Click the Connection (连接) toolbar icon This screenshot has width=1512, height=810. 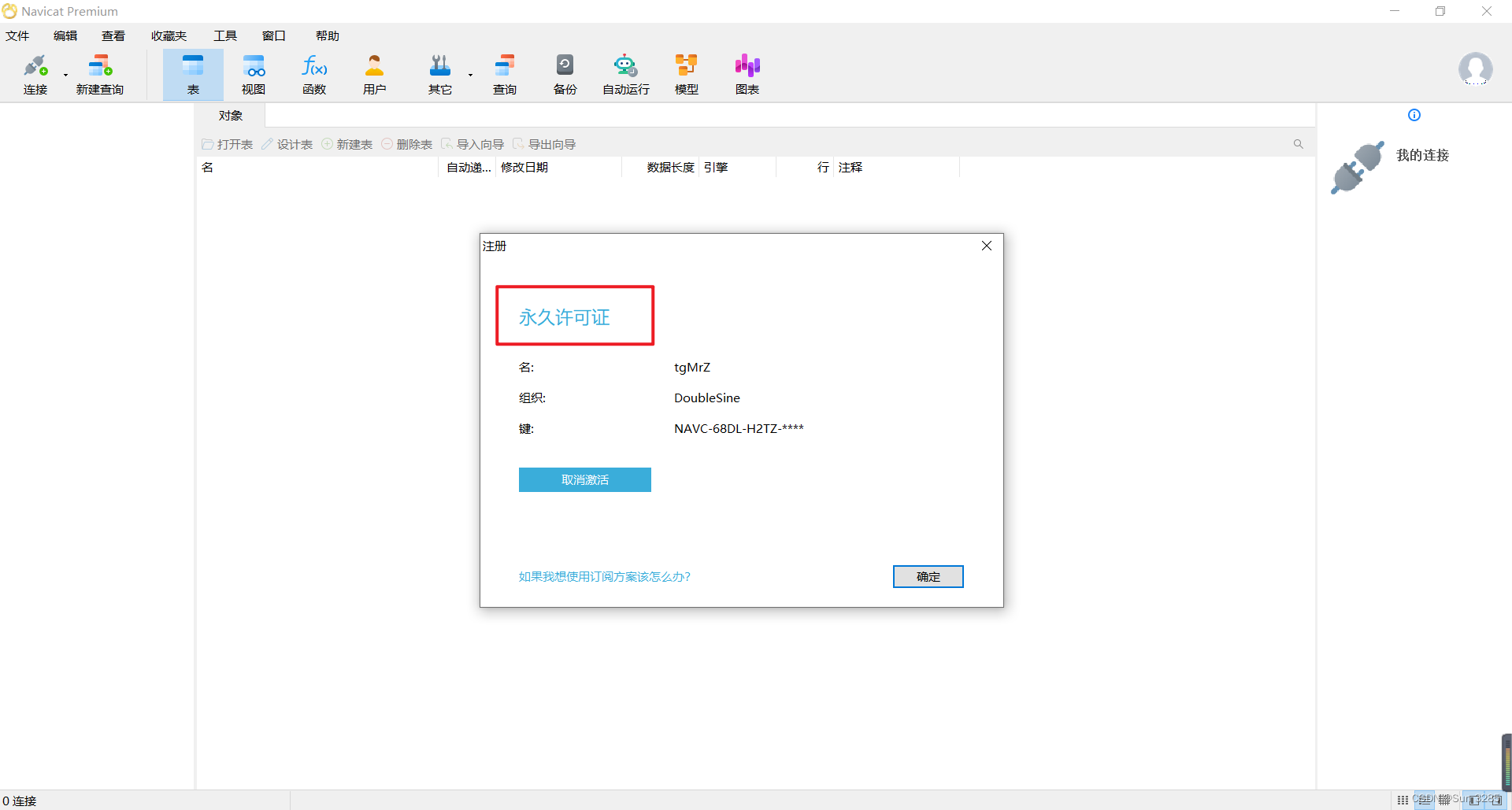pos(35,75)
